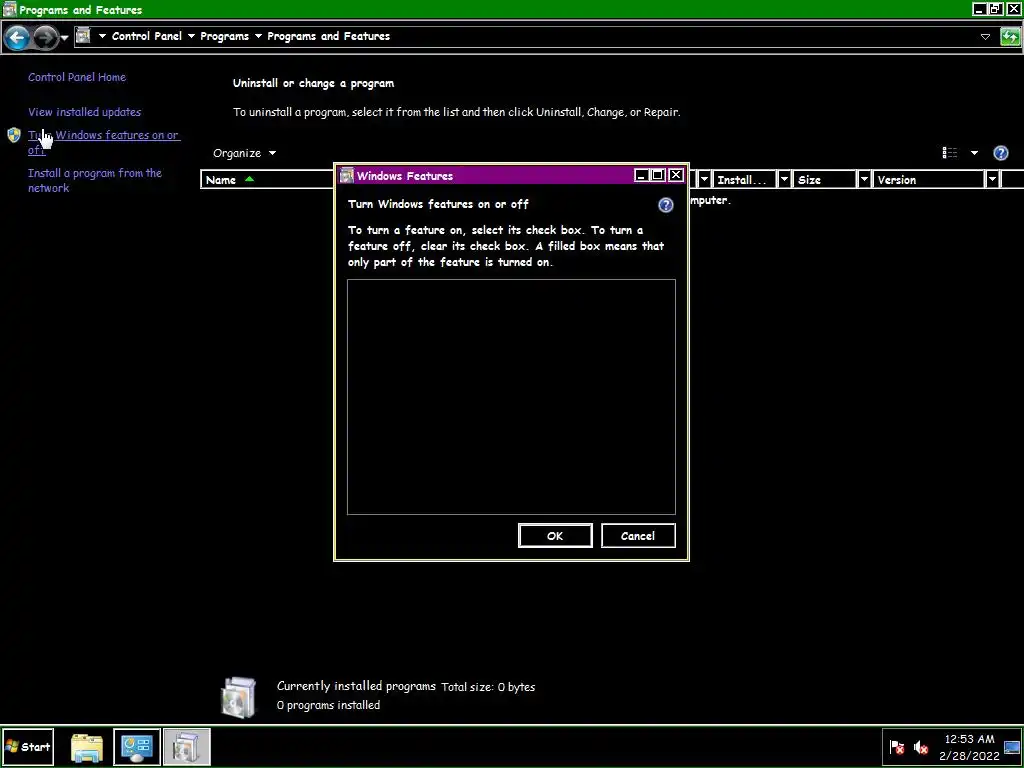Viewport: 1024px width, 768px height.
Task: Click the Back navigation arrow
Action: (18, 37)
